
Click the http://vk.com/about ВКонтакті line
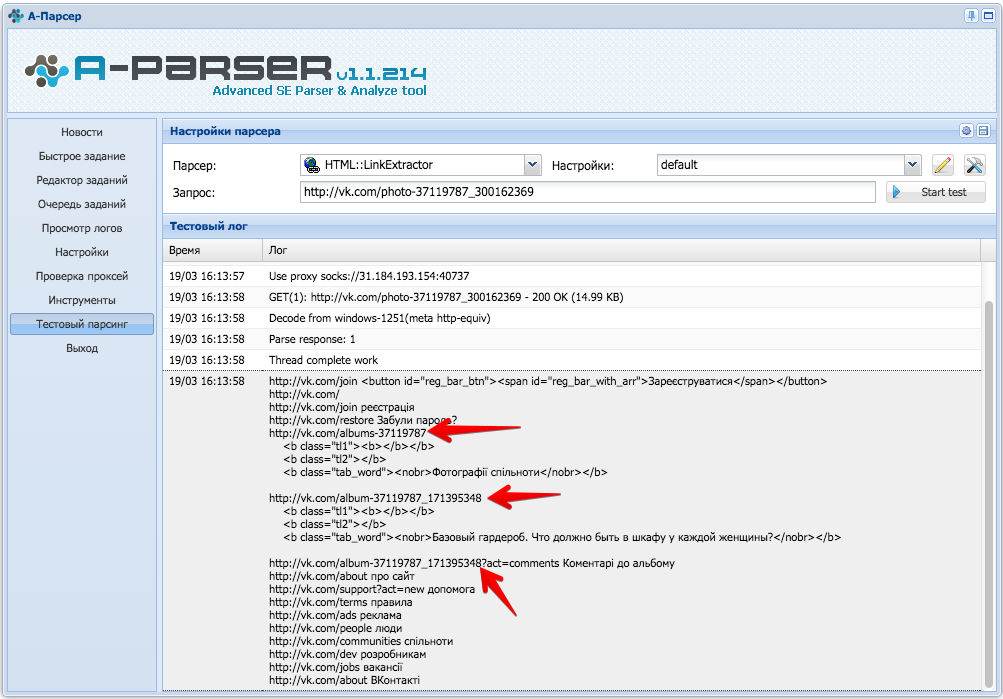pyautogui.click(x=344, y=680)
